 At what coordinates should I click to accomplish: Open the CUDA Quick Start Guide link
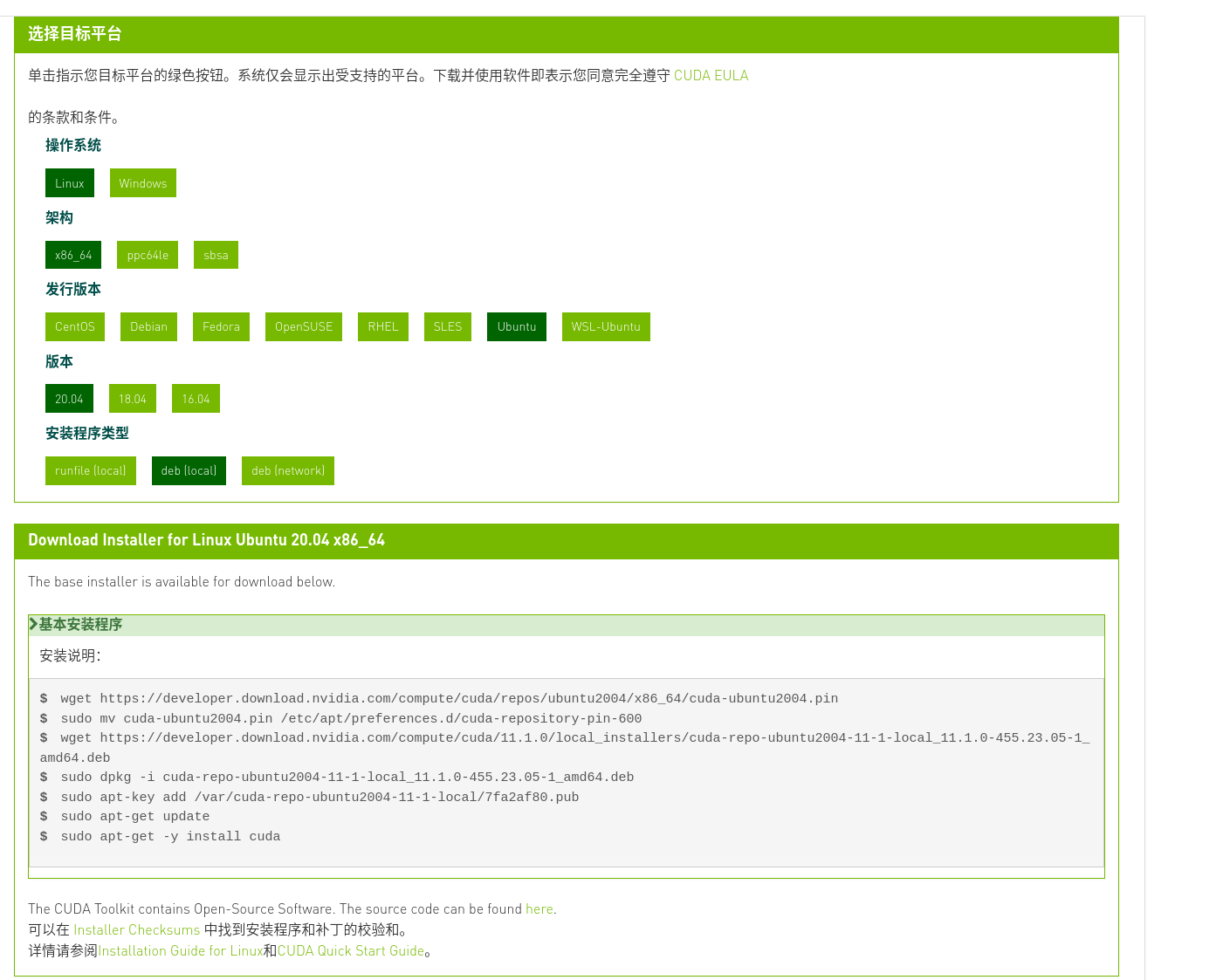pyautogui.click(x=351, y=950)
